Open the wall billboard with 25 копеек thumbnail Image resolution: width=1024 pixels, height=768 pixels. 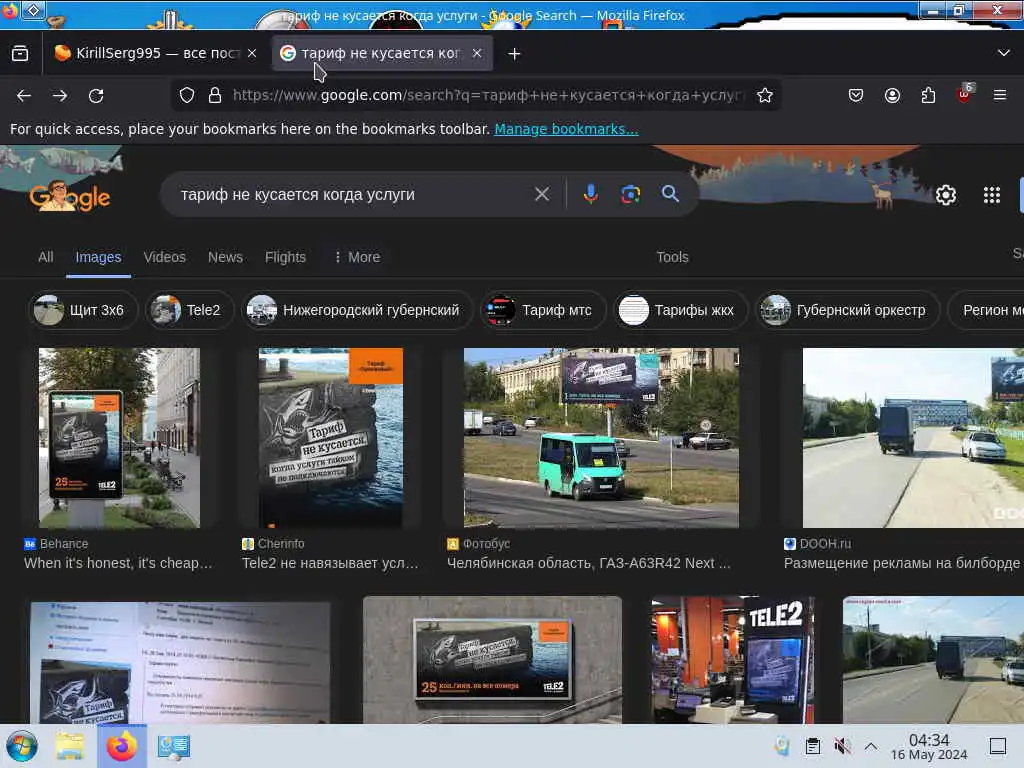point(492,660)
